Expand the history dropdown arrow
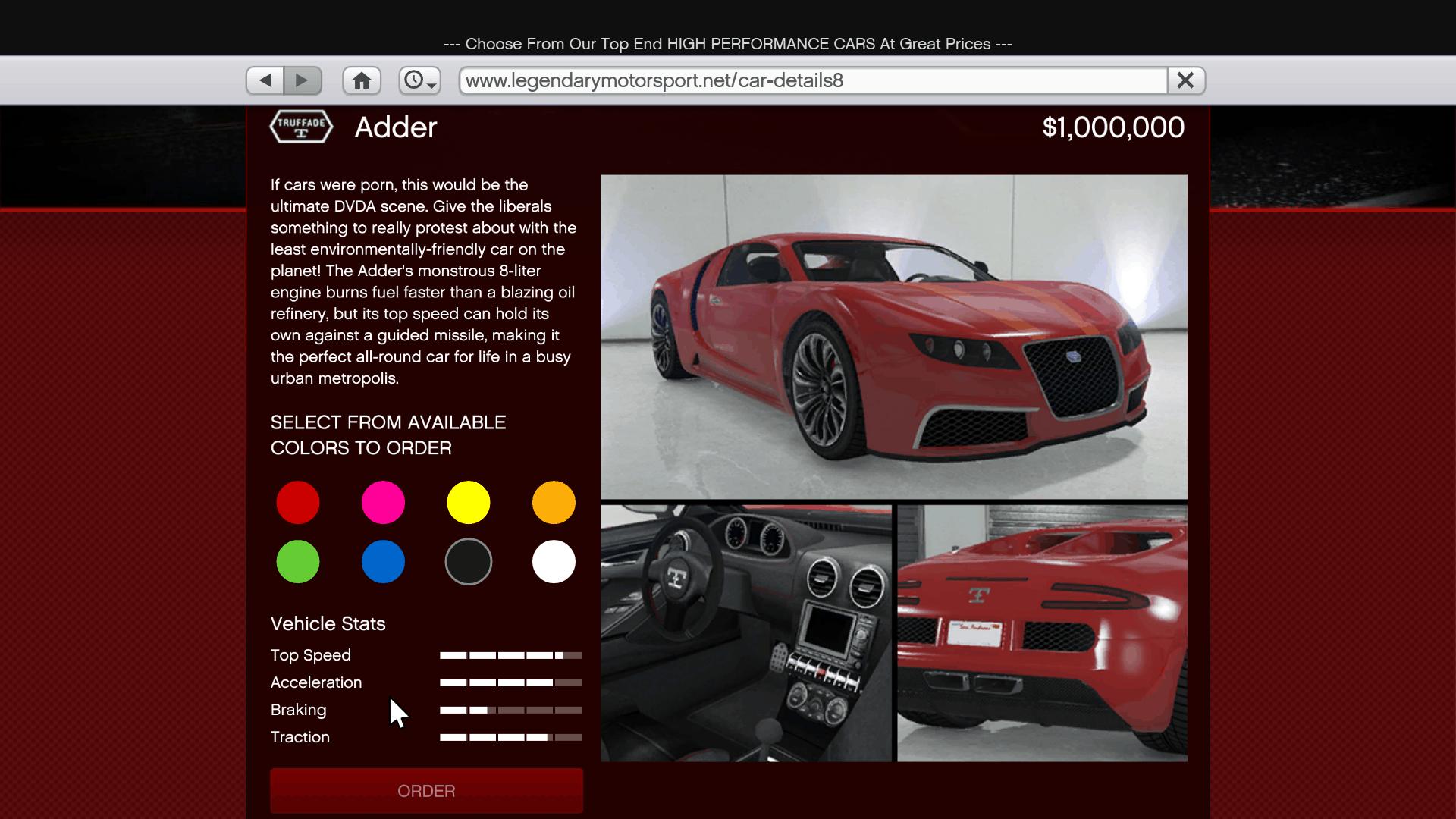The height and width of the screenshot is (819, 1456). click(431, 85)
